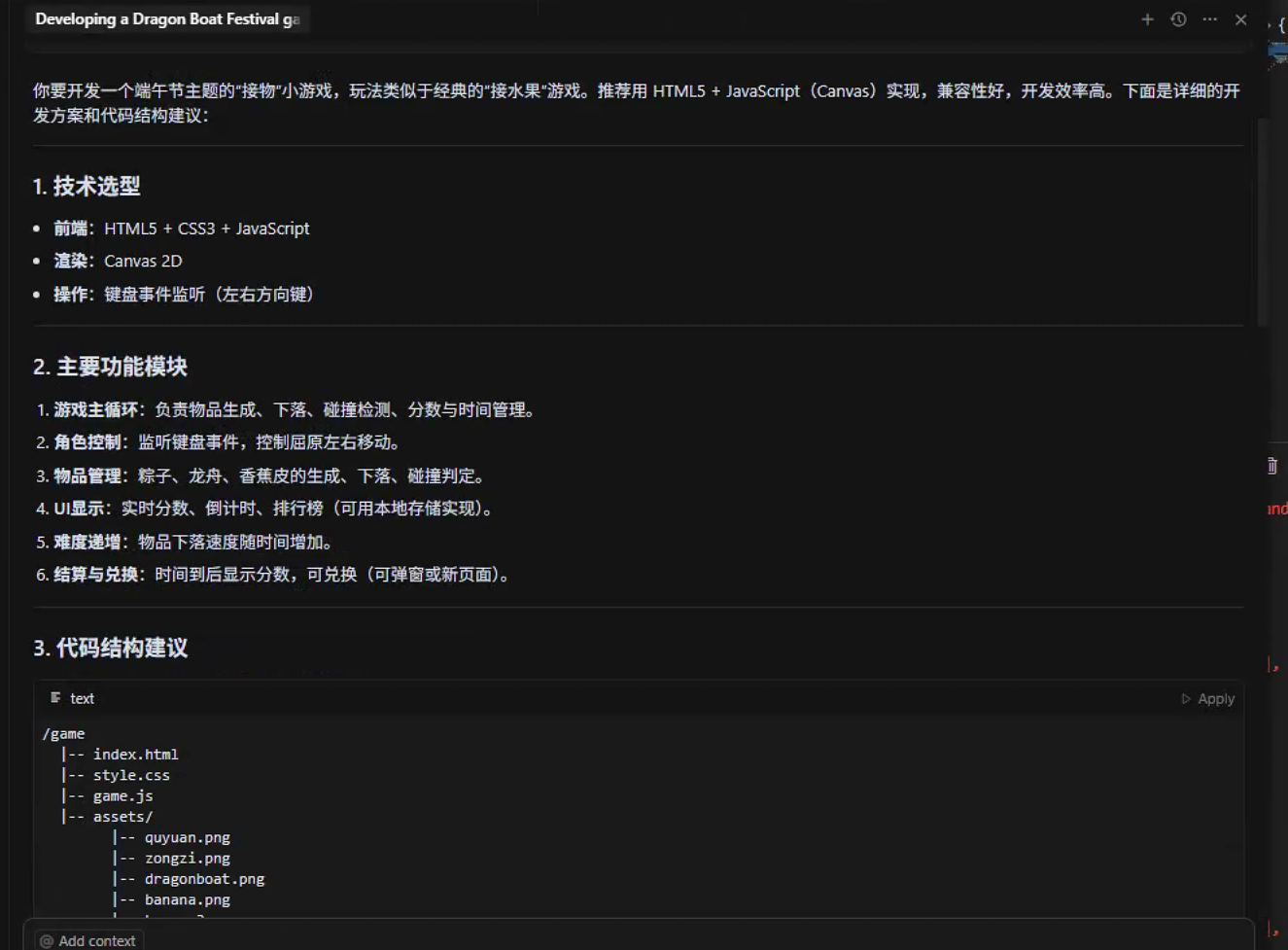1288x950 pixels.
Task: Open more options ellipsis menu
Action: pos(1209,19)
